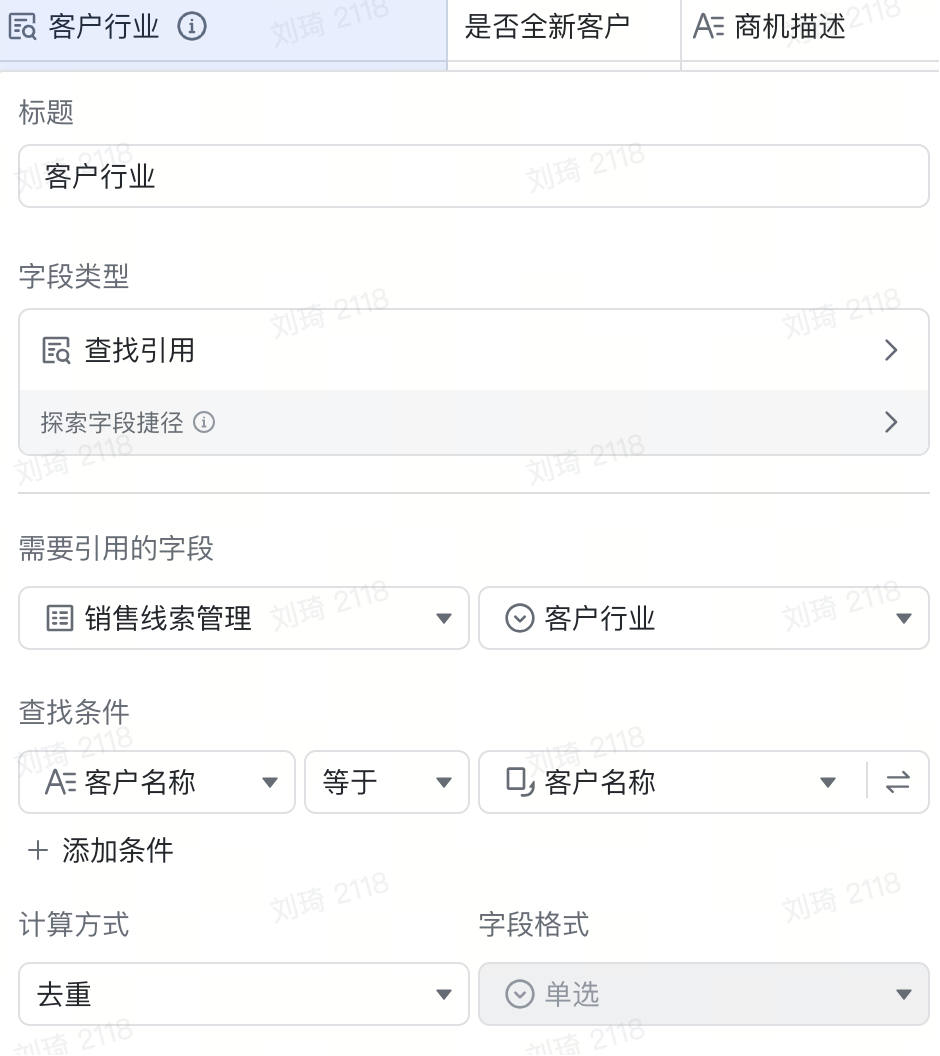Image resolution: width=940 pixels, height=1056 pixels.
Task: Click the swap icon in the 查找条件 row
Action: [898, 782]
